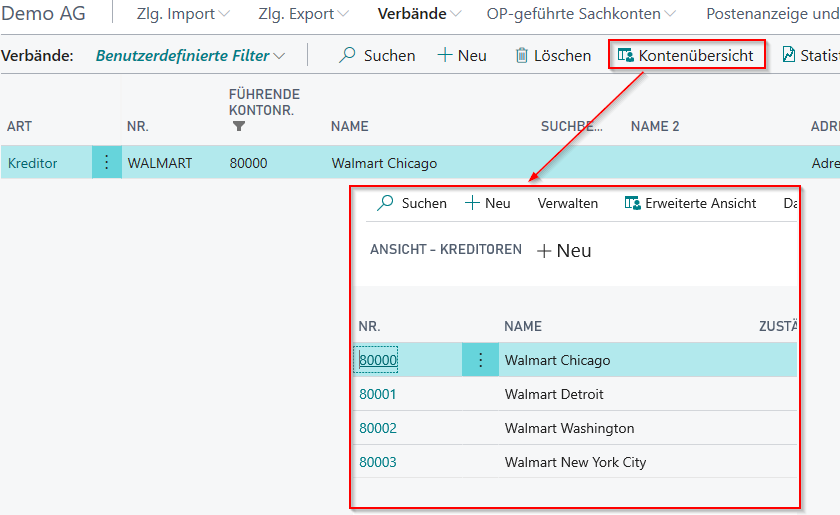The width and height of the screenshot is (840, 515).
Task: Click the filter funnel under Führende Kontonr.
Action: click(239, 126)
